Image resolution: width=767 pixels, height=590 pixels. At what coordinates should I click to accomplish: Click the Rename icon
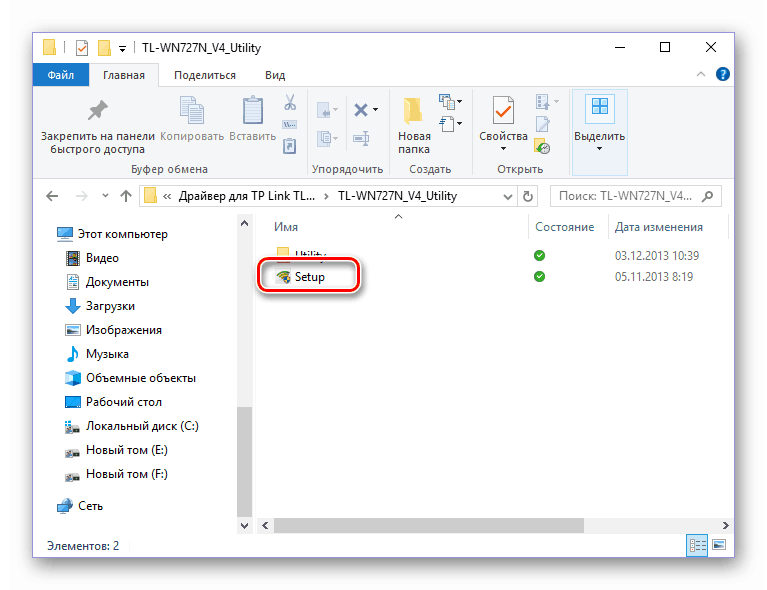click(x=361, y=138)
